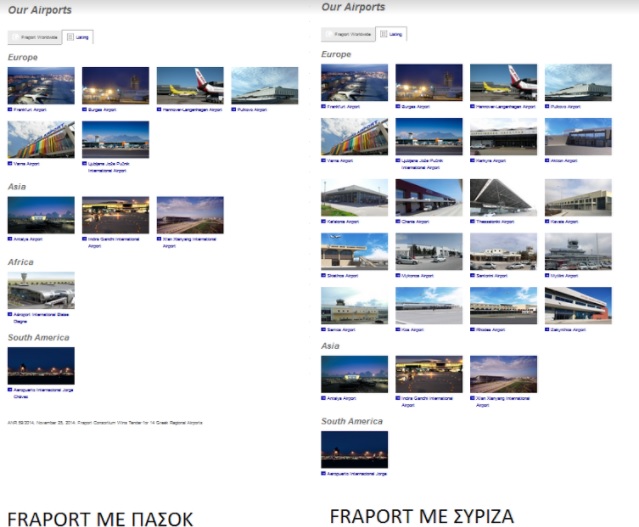Open Chania Airport photo
639x527 pixels.
click(429, 197)
